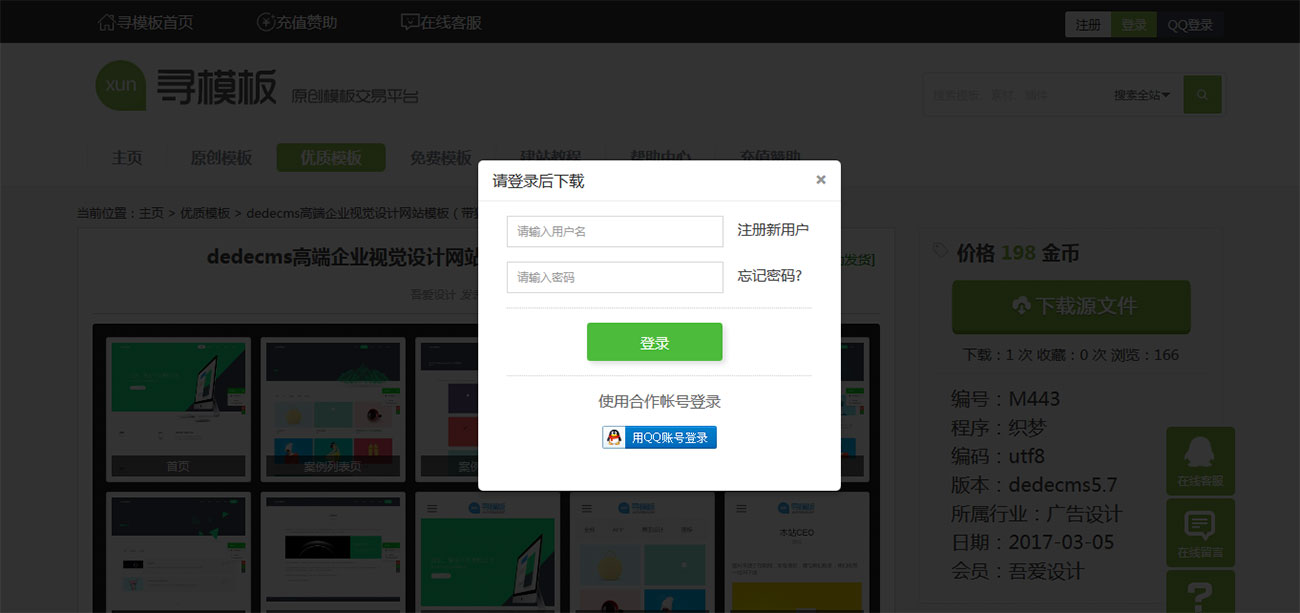The height and width of the screenshot is (613, 1300).
Task: Click the 忘记密码? link
Action: click(770, 276)
